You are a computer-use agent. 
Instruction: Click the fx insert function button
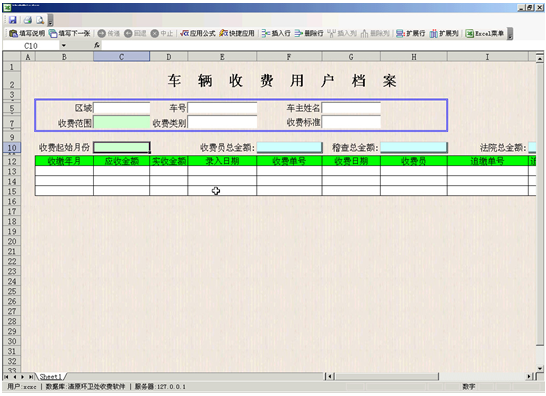click(97, 45)
